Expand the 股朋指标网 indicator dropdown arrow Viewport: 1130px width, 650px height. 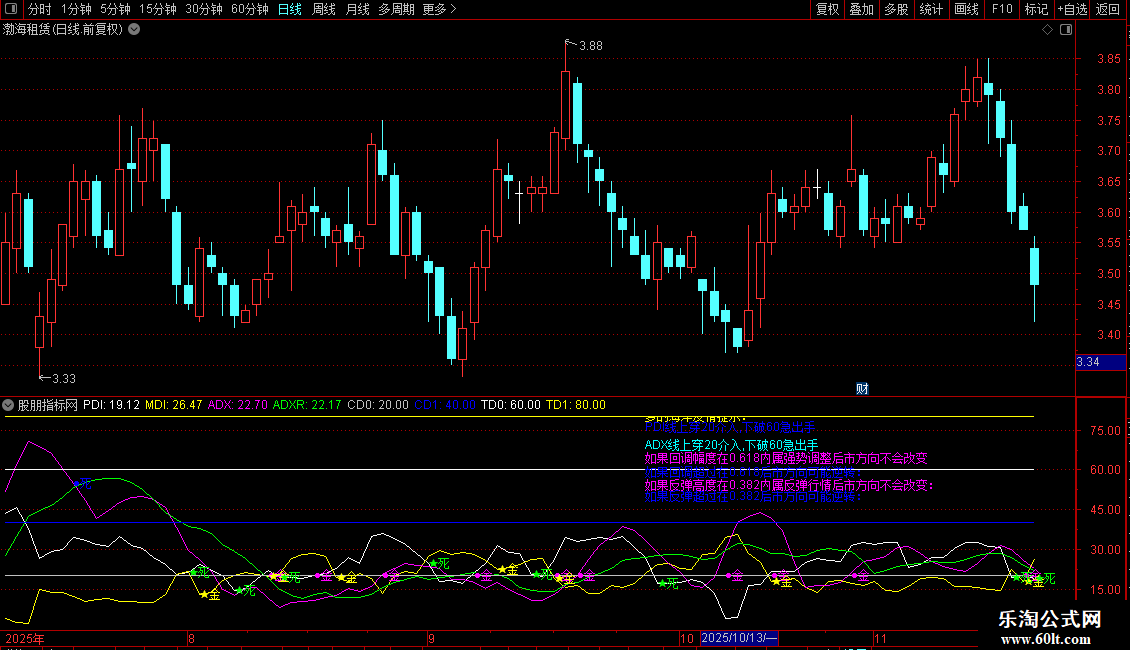[9, 405]
